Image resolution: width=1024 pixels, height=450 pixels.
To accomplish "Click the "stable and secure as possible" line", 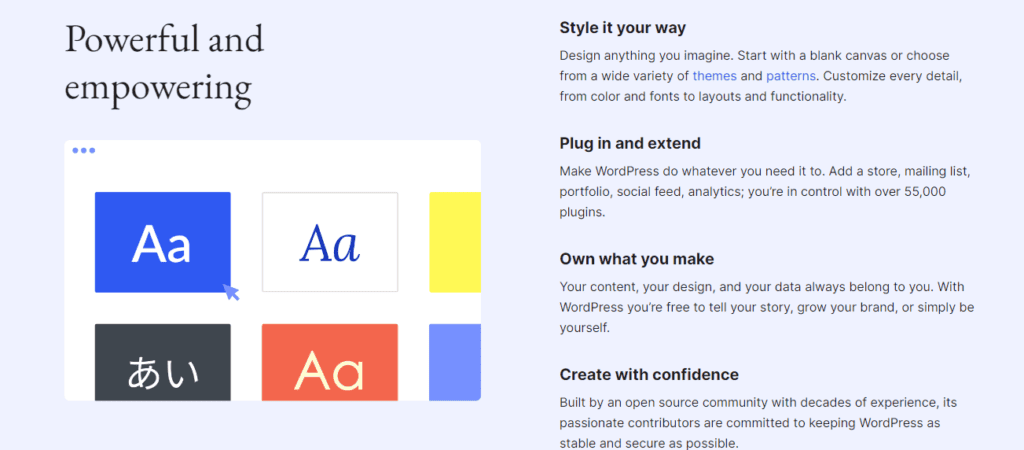I will click(652, 442).
